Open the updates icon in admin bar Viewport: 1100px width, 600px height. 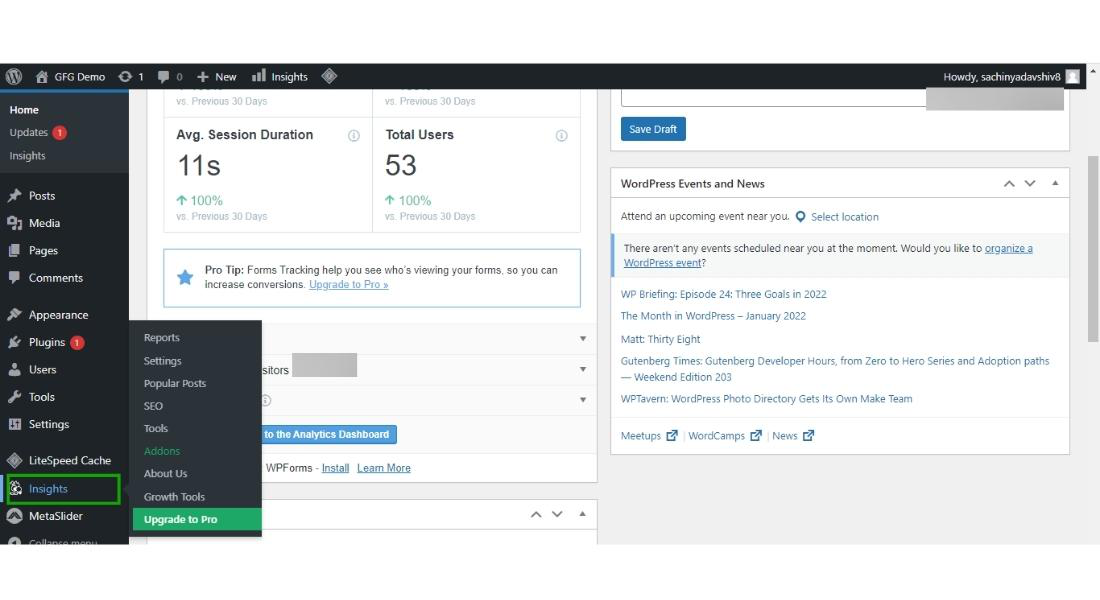coord(125,76)
